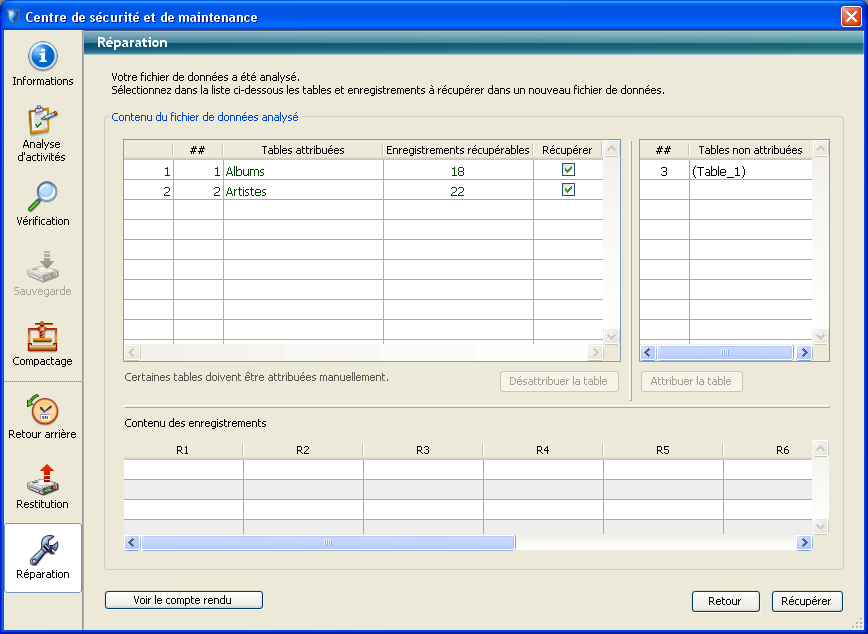The height and width of the screenshot is (634, 868).
Task: Select the Réparation wrench icon
Action: (42, 549)
